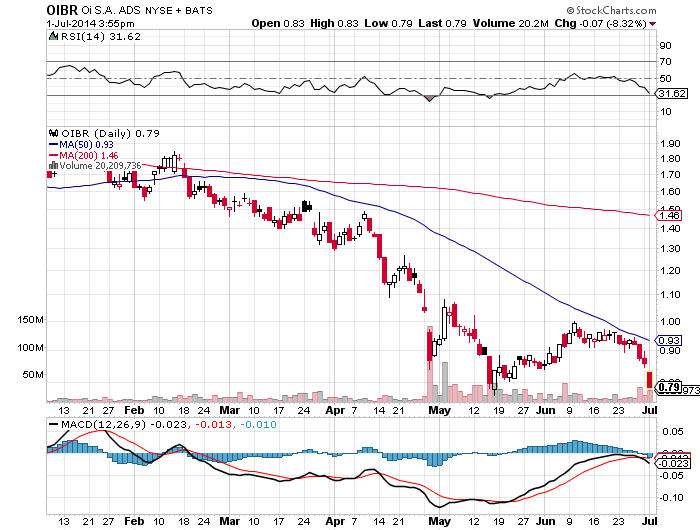
Task: Click the RSI 10 scale label
Action: 666,112
